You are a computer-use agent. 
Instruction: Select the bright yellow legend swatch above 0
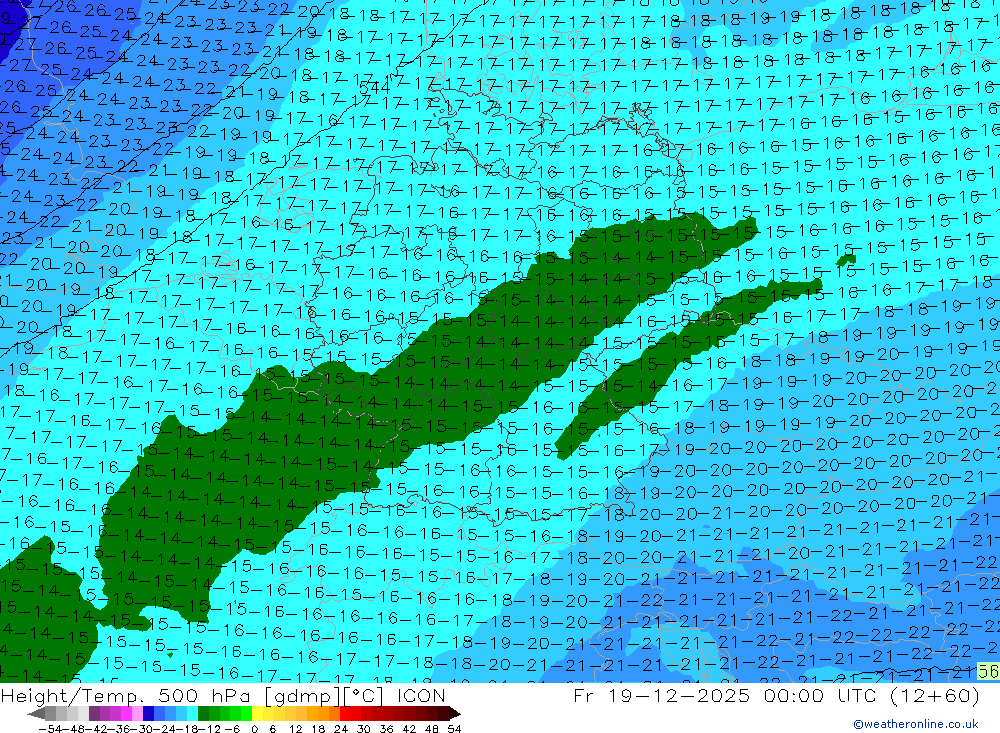(257, 713)
